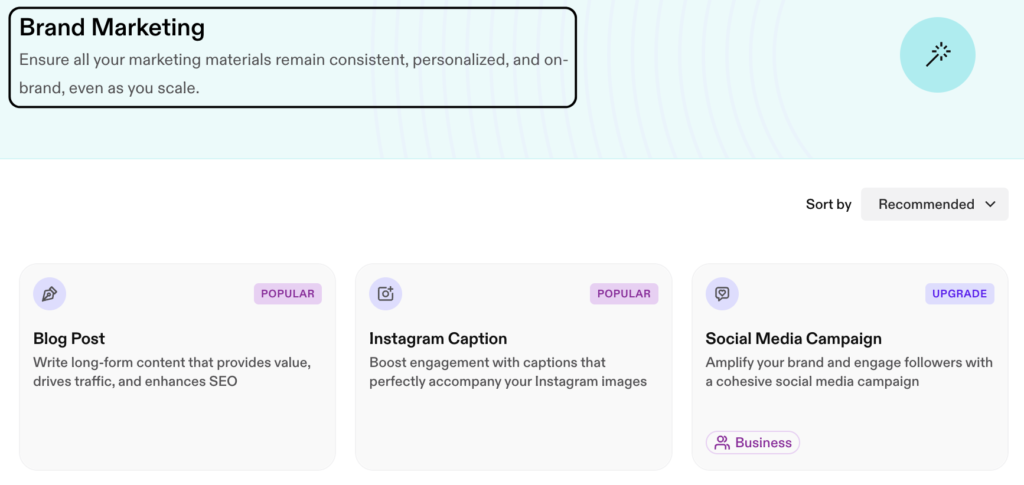Click the Sort by label
The image size is (1024, 485).
829,204
